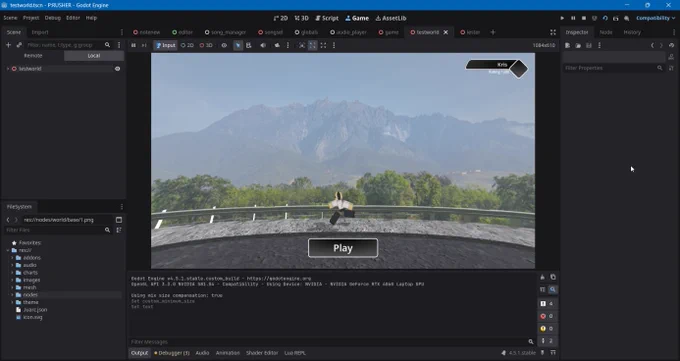Open camera override options three-dot menu
Screen dimensions: 680x361
[288, 45]
